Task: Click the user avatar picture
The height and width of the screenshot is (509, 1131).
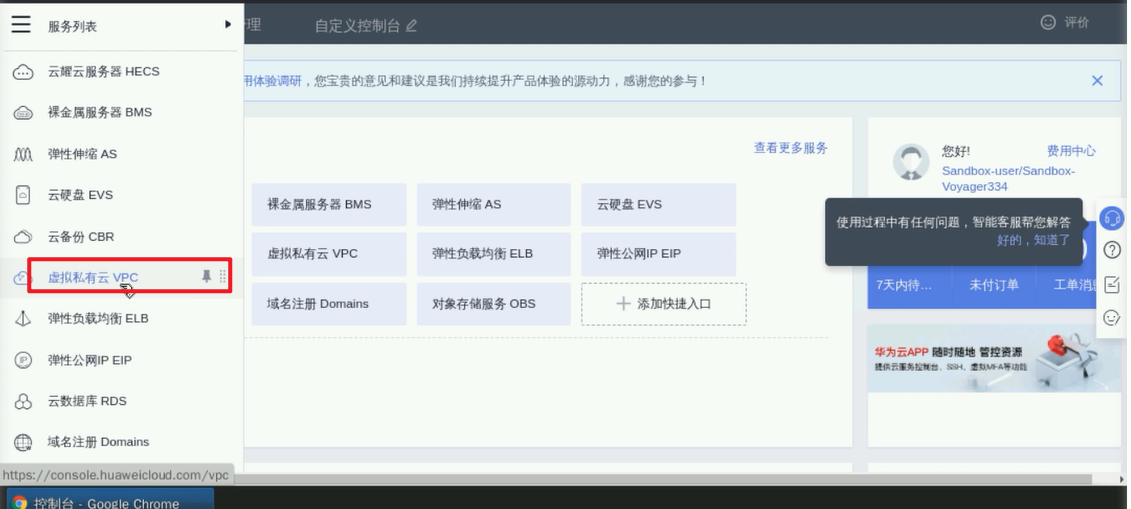Action: 911,161
